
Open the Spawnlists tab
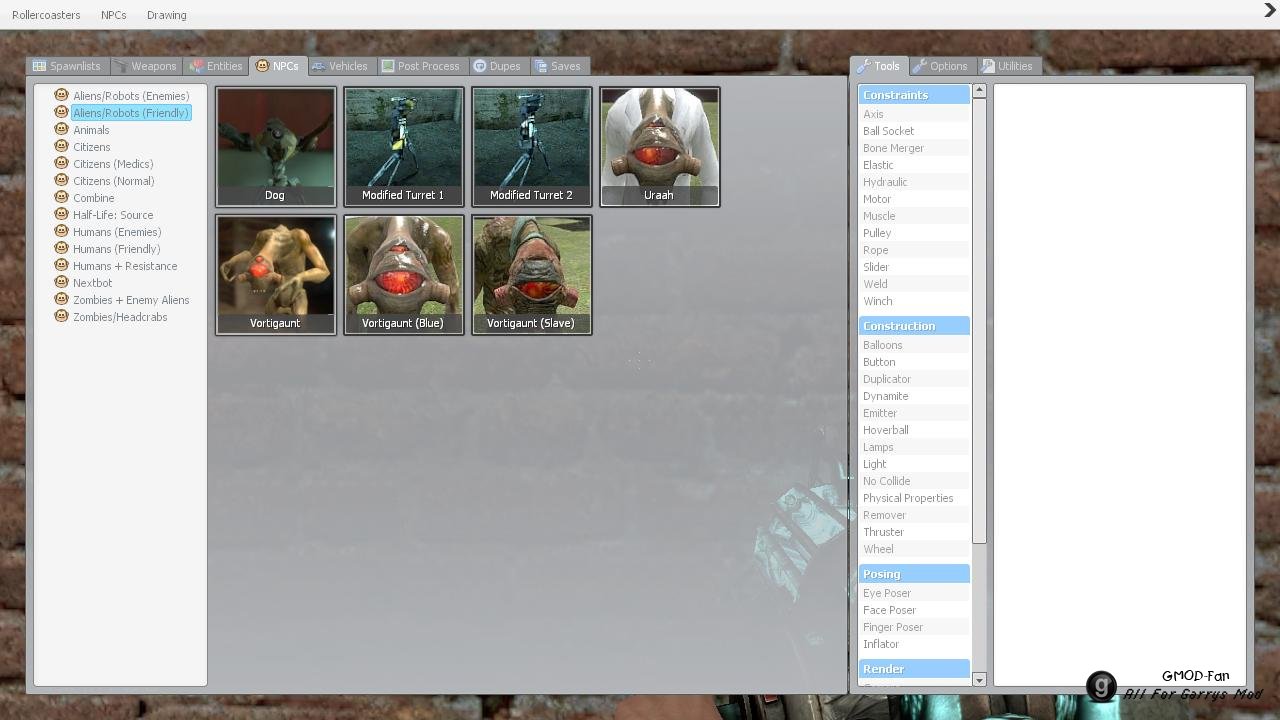click(x=67, y=66)
